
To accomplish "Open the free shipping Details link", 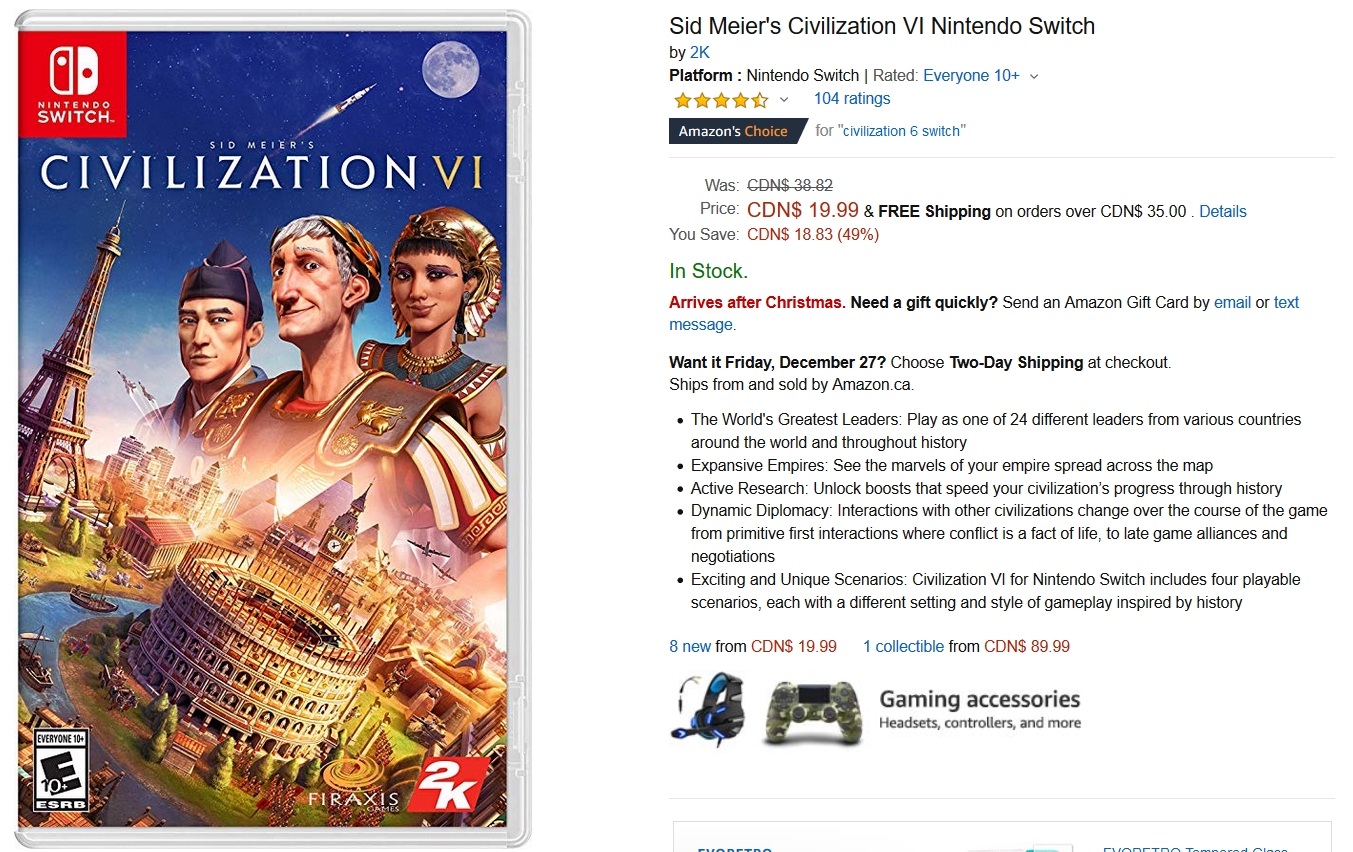I will pyautogui.click(x=1222, y=211).
